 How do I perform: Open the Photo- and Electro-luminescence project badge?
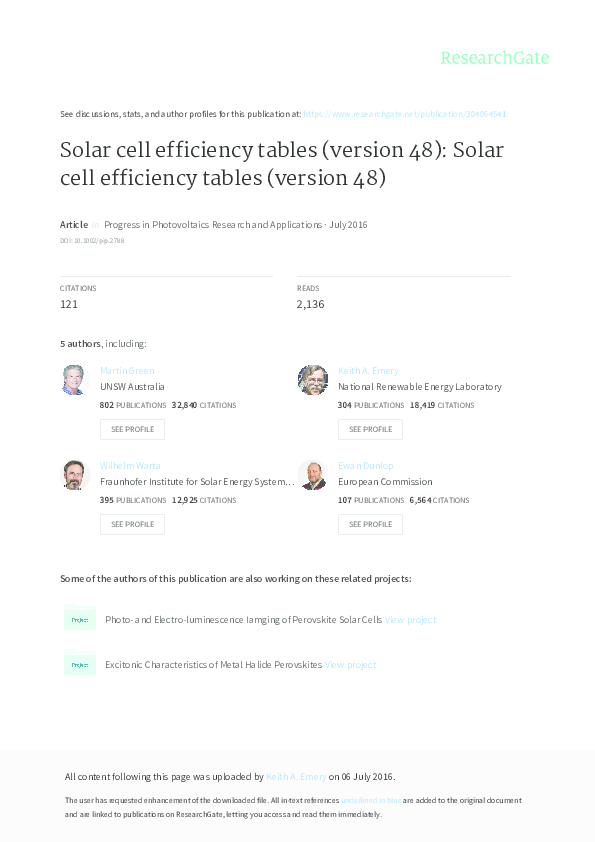80,619
